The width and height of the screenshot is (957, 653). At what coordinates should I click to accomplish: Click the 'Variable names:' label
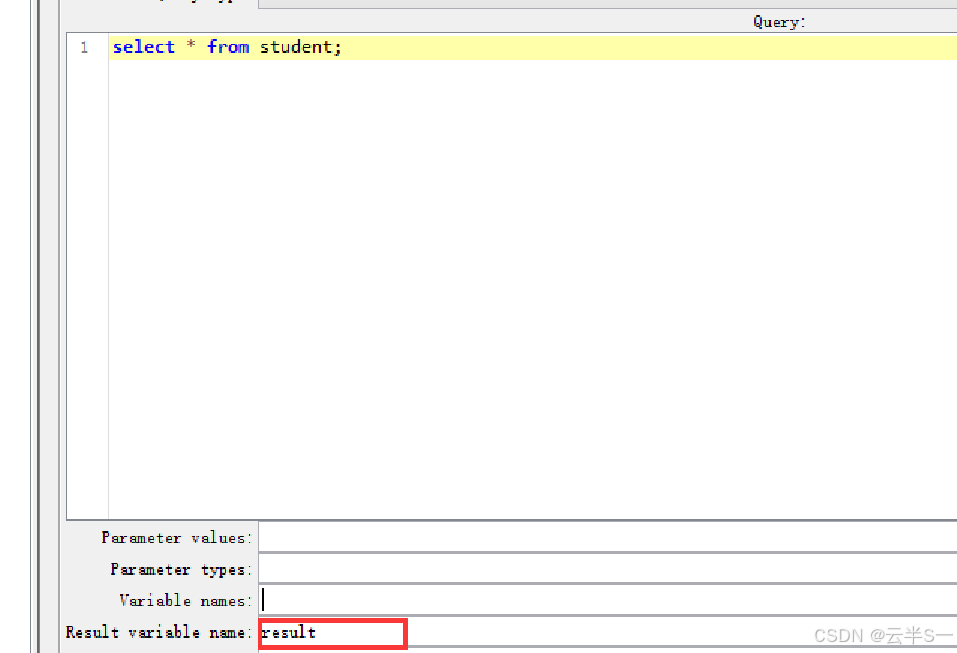tap(186, 601)
